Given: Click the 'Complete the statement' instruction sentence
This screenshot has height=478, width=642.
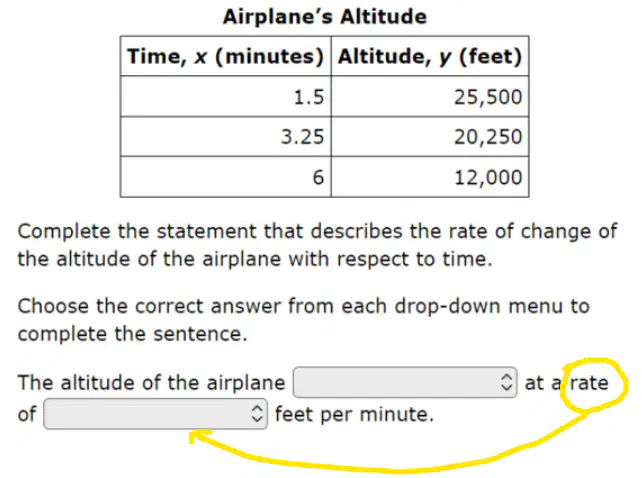Looking at the screenshot, I should pyautogui.click(x=317, y=245).
